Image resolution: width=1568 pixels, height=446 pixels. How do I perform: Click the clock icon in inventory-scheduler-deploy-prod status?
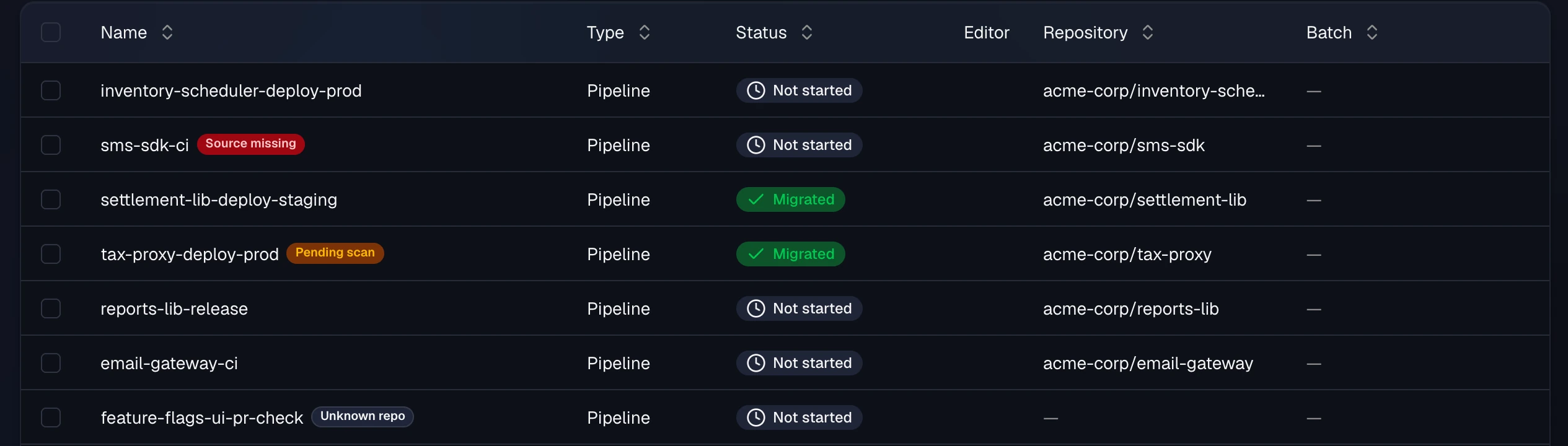click(756, 90)
